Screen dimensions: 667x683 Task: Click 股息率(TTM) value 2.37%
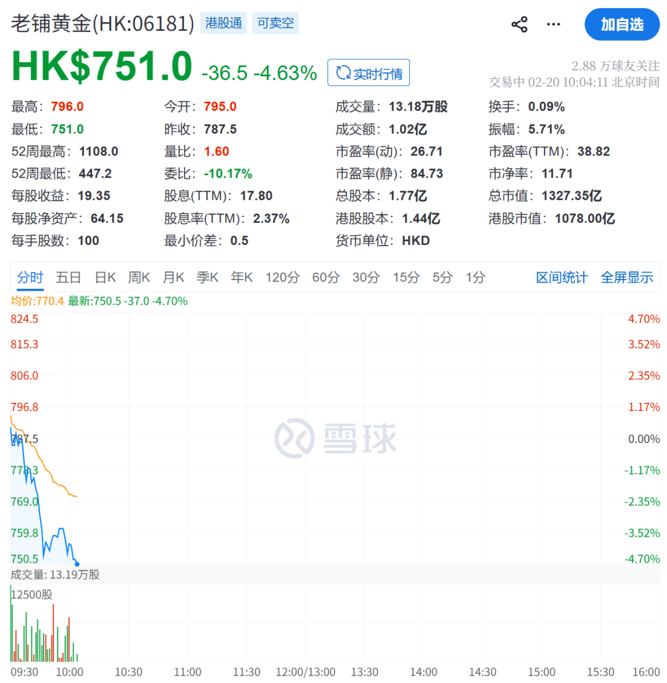pyautogui.click(x=271, y=218)
